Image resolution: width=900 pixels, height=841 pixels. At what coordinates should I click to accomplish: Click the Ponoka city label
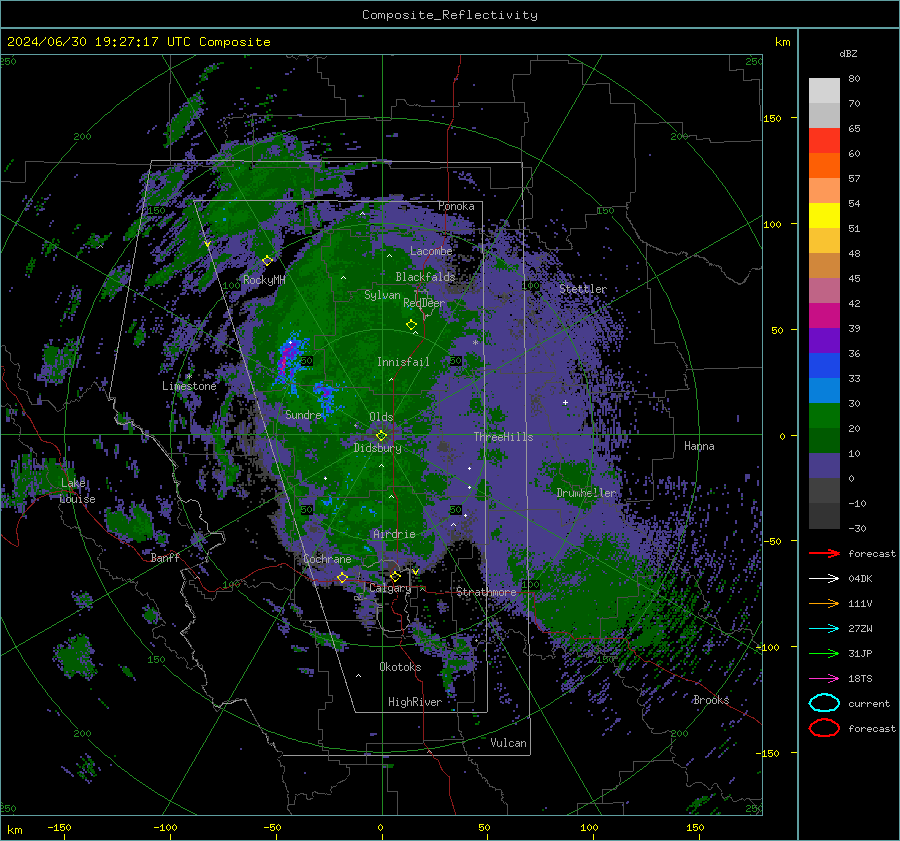456,206
